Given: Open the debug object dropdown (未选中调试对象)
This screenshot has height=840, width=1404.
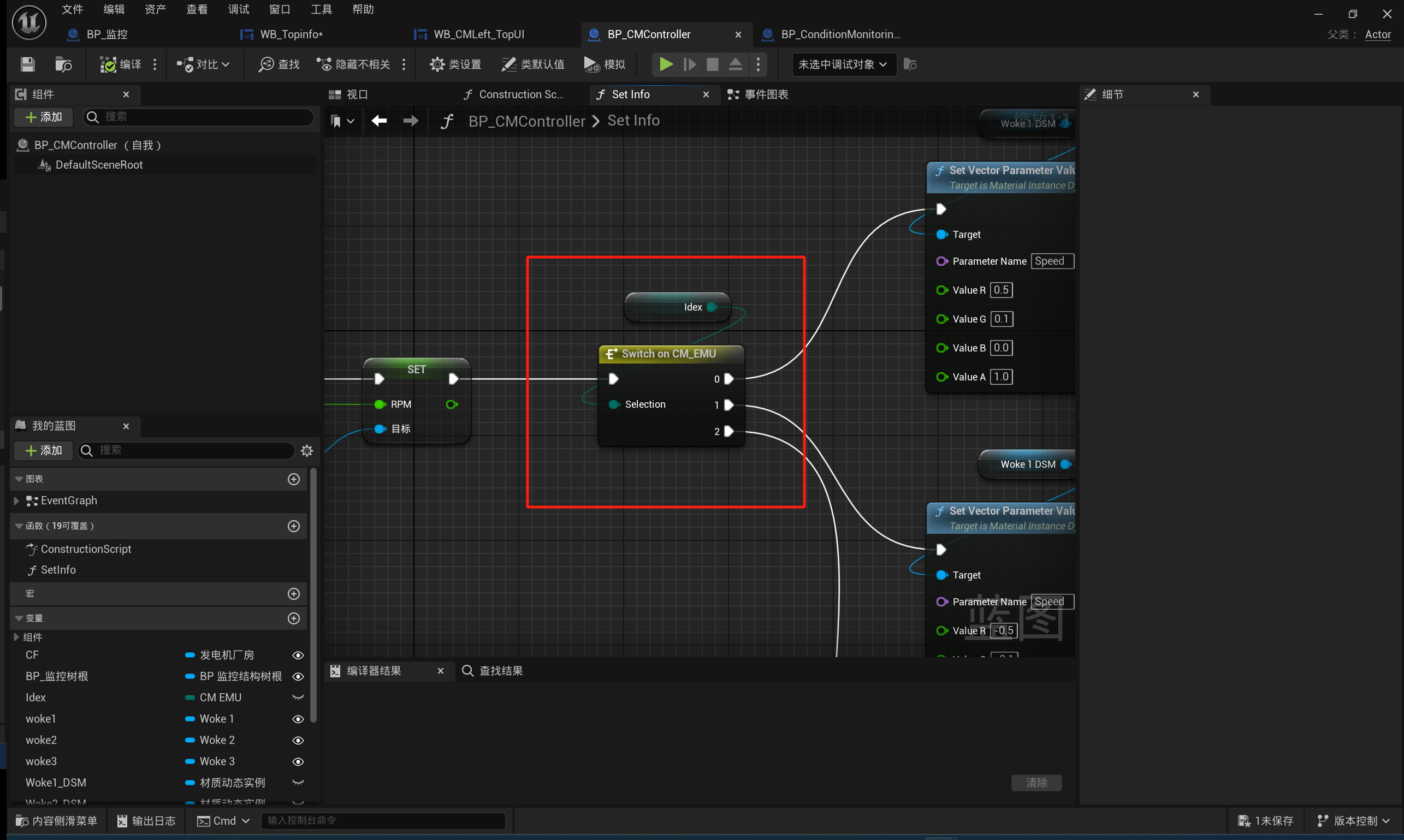Looking at the screenshot, I should tap(843, 64).
